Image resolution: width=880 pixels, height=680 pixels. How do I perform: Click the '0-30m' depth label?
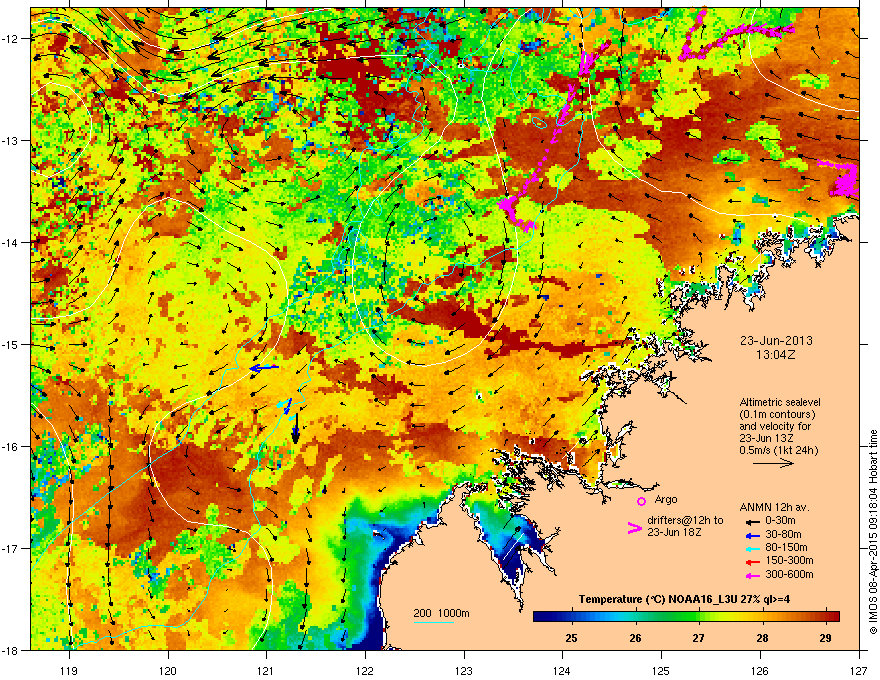780,521
